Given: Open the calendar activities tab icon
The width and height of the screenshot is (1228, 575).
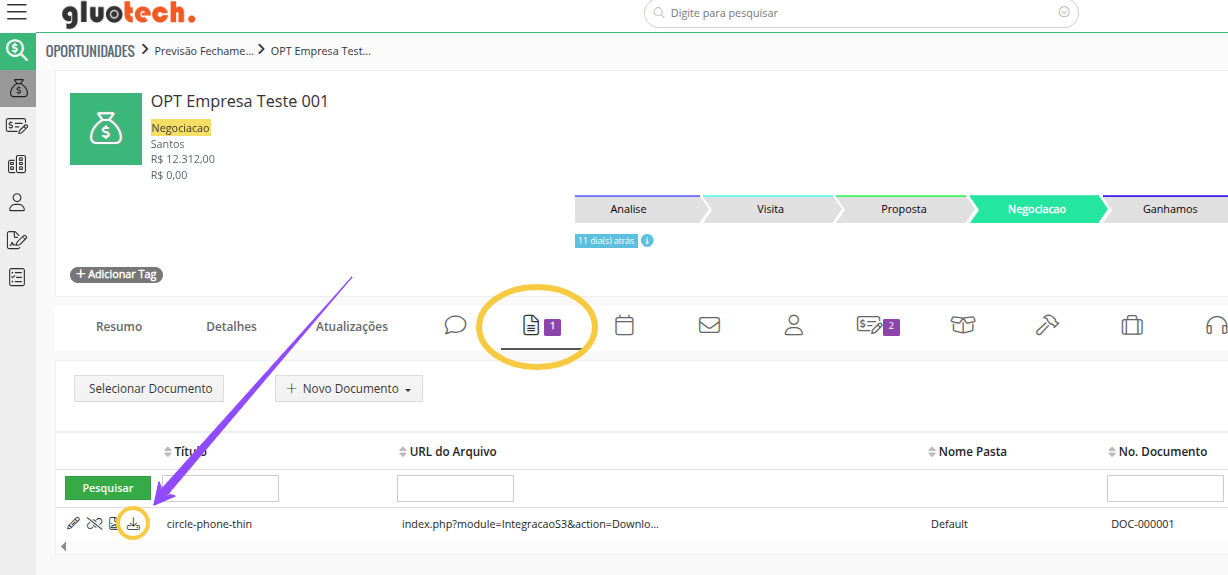Looking at the screenshot, I should (x=624, y=325).
